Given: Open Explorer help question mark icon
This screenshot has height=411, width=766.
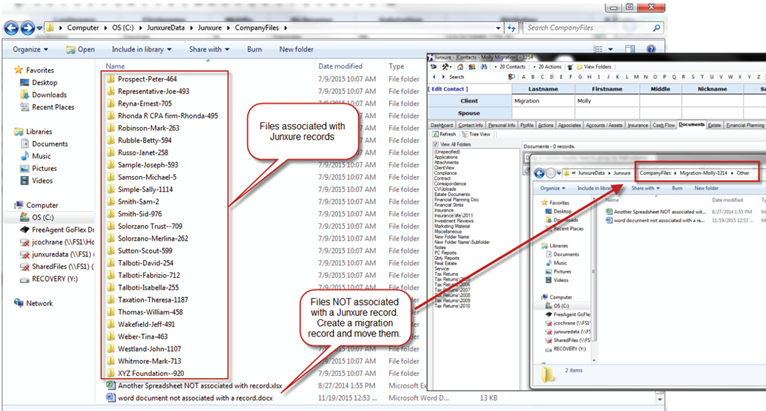Looking at the screenshot, I should (x=651, y=49).
